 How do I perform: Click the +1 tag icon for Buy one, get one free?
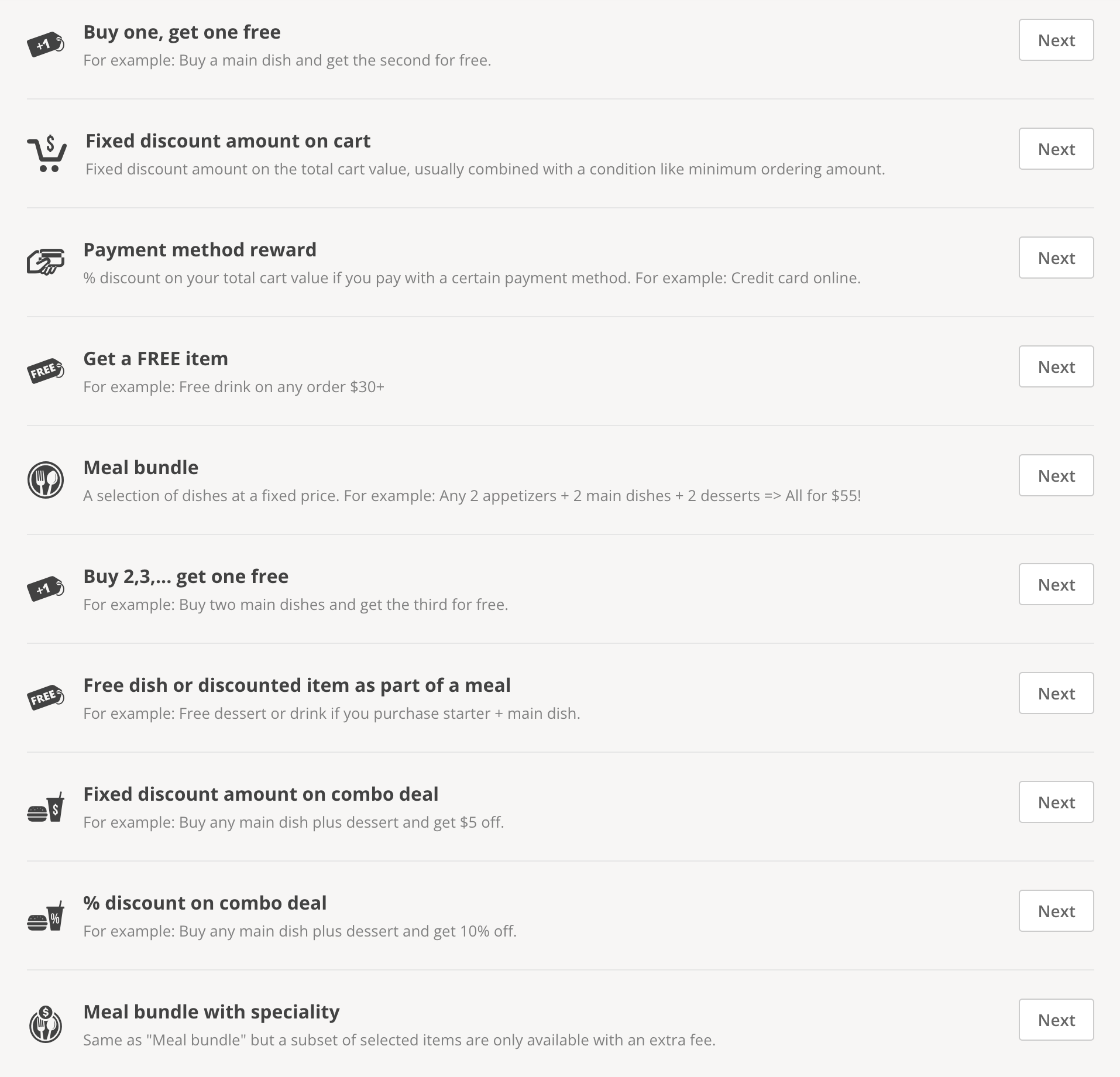coord(46,44)
